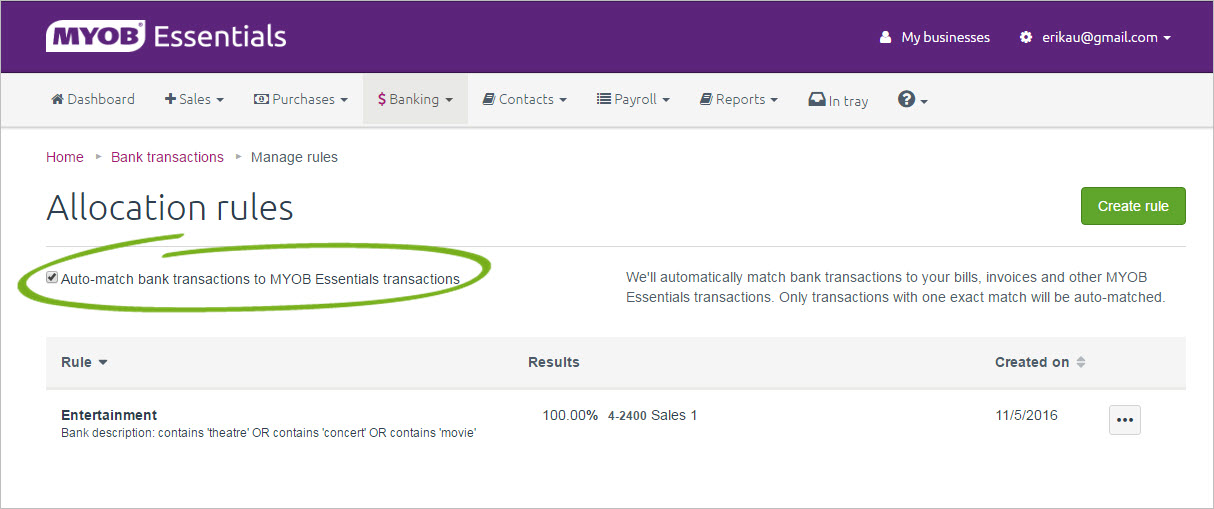Click the Dashboard home icon
The width and height of the screenshot is (1214, 509).
[x=57, y=100]
